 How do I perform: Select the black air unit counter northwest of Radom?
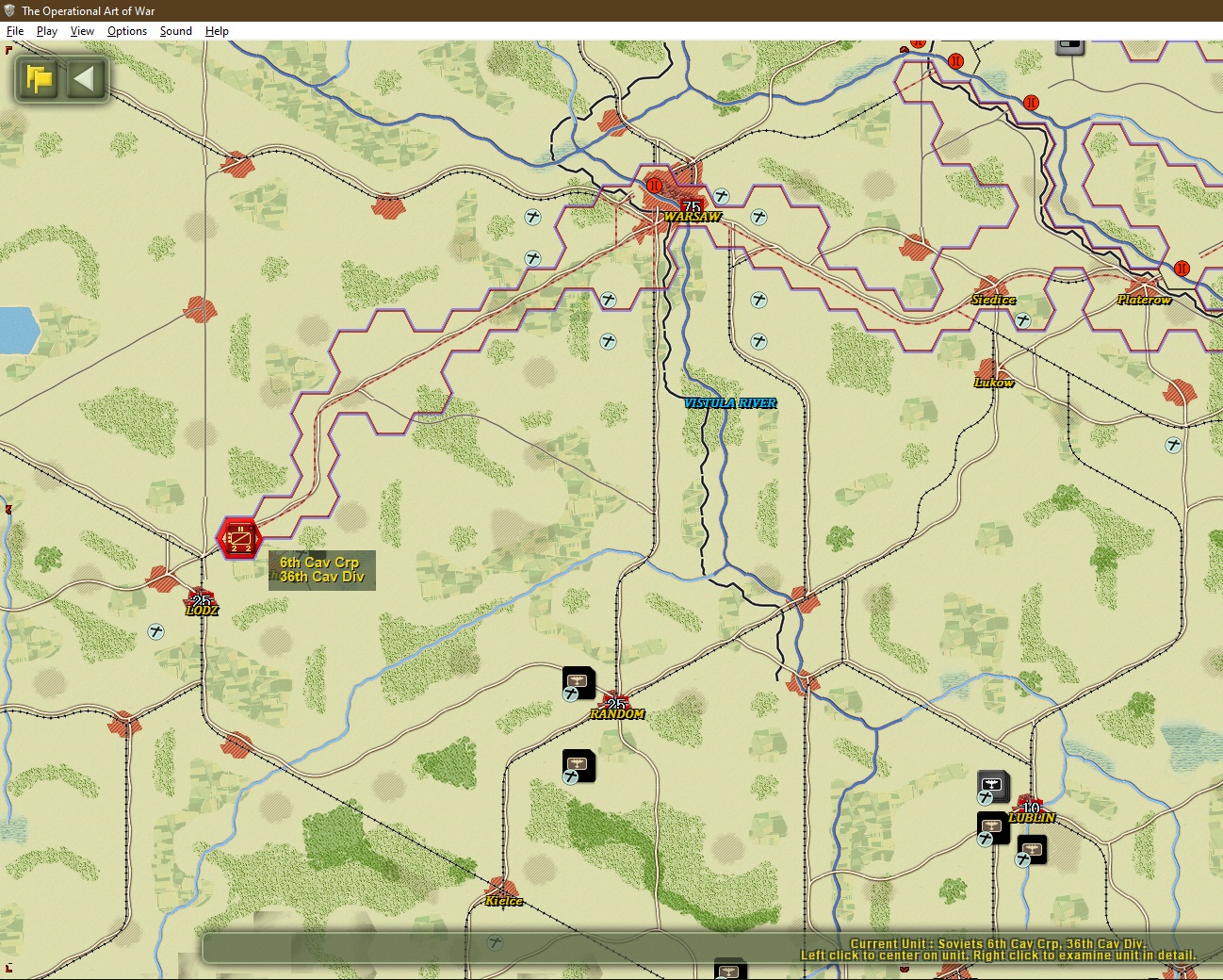pos(579,682)
